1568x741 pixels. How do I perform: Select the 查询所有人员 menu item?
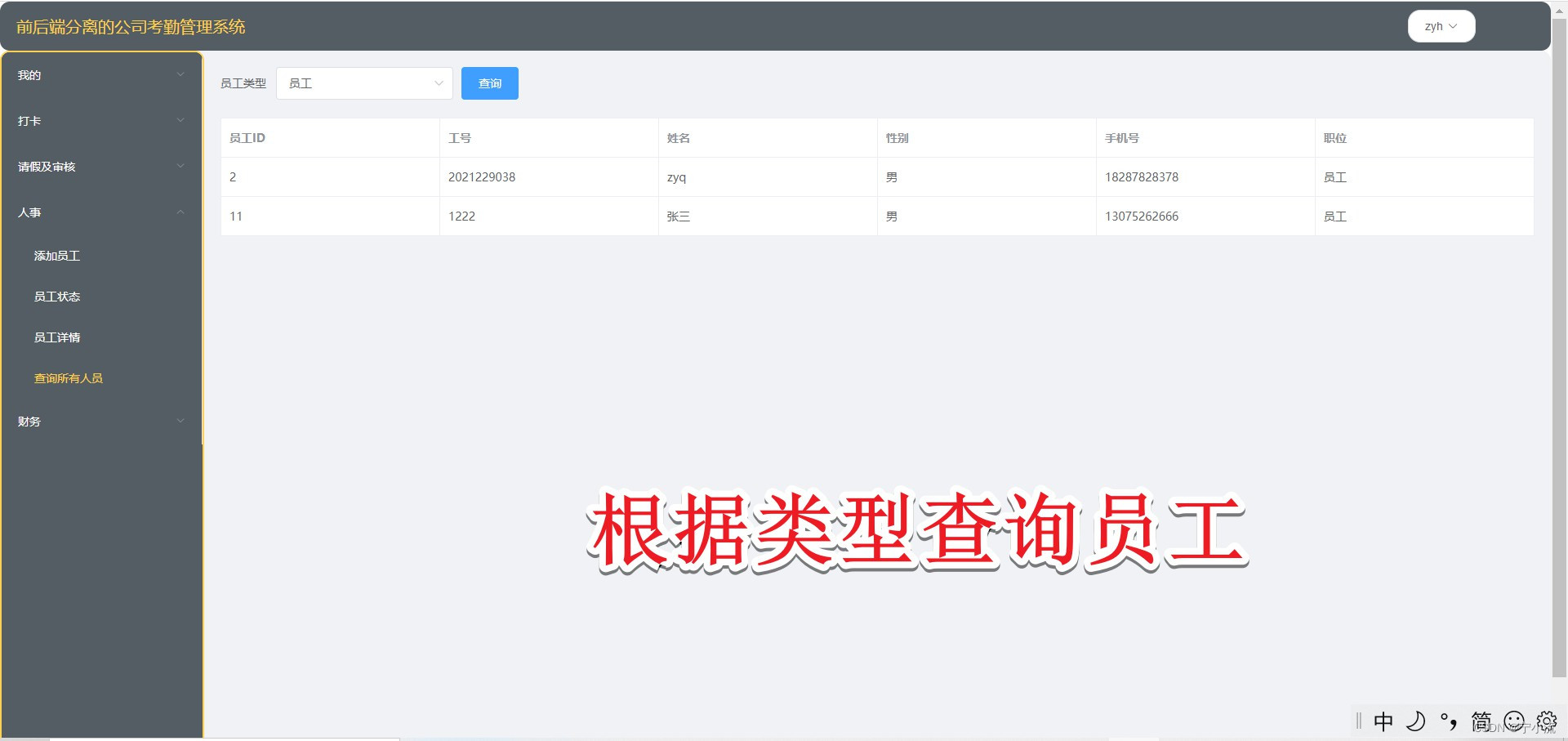click(101, 378)
